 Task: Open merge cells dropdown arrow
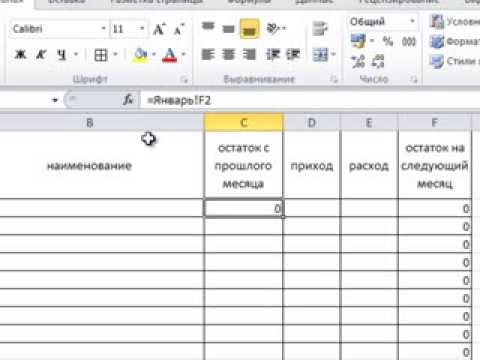click(x=333, y=54)
